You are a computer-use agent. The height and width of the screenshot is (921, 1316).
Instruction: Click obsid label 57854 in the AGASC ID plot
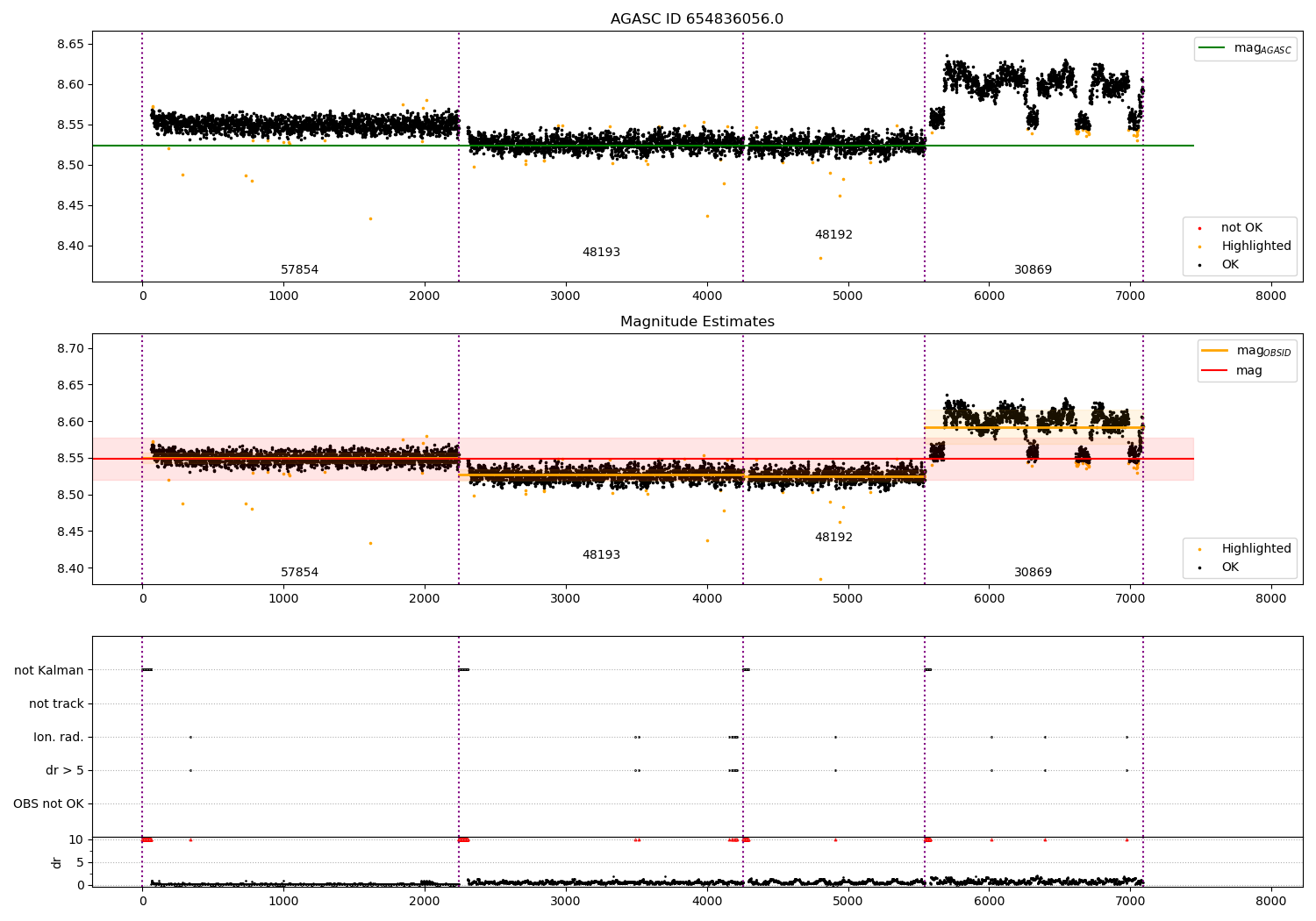pos(299,270)
